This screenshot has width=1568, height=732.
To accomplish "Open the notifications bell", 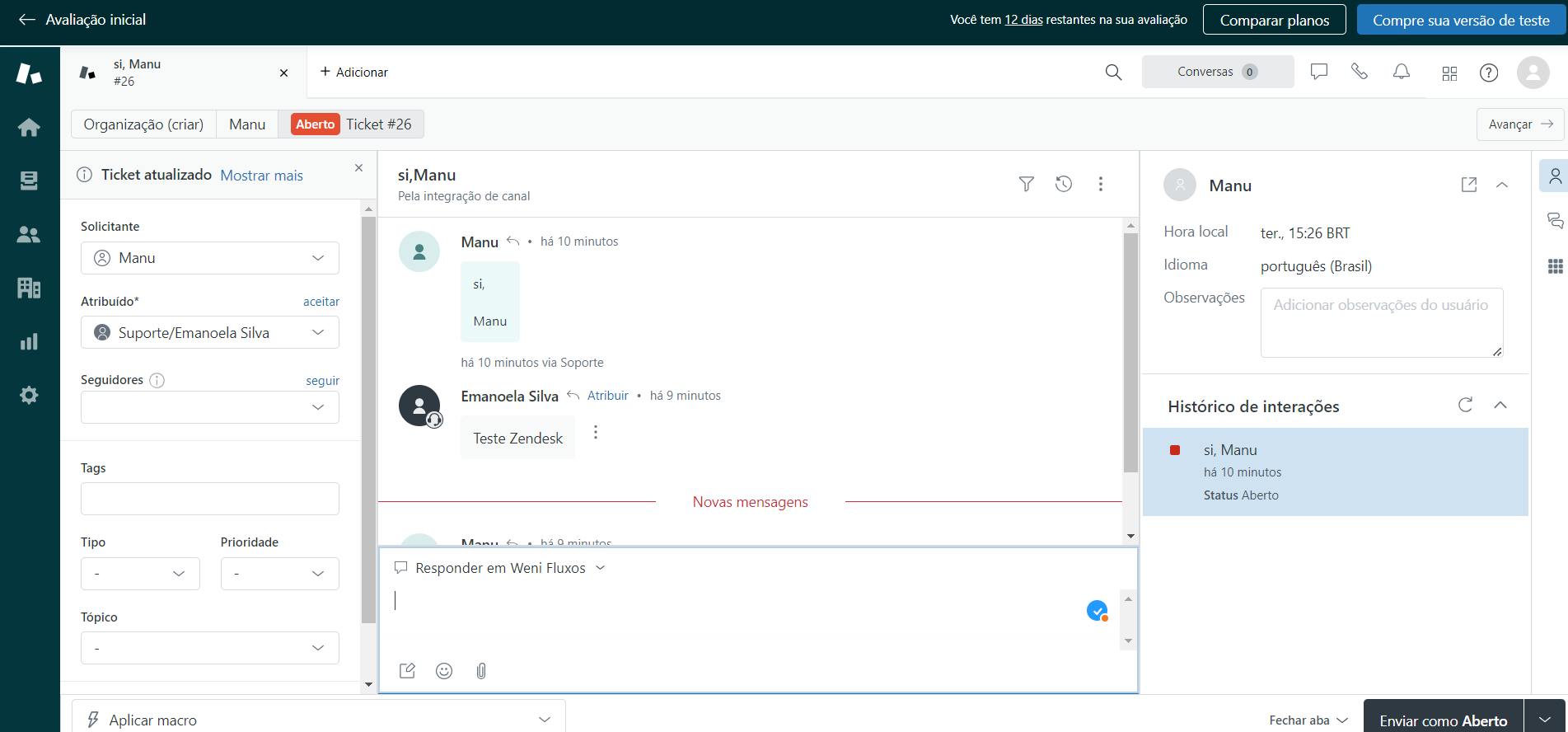I will [1401, 73].
